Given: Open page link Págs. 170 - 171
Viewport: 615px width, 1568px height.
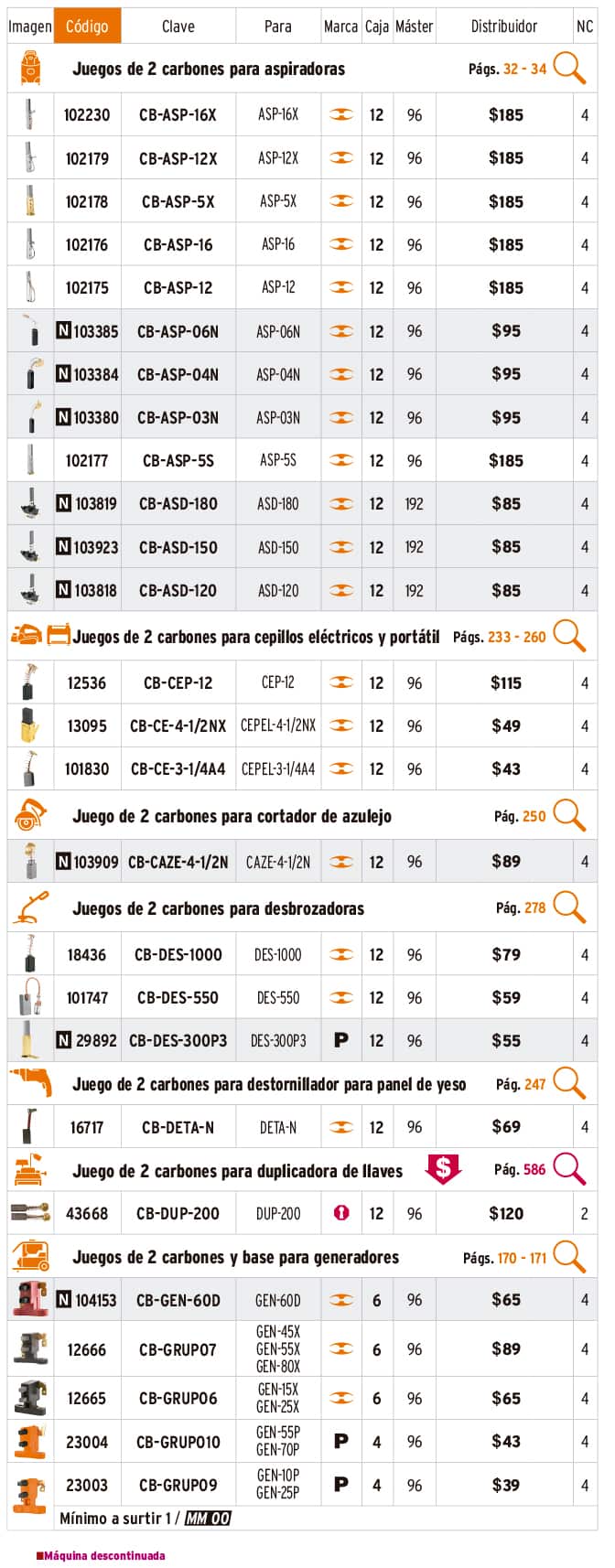Looking at the screenshot, I should pos(504,1257).
